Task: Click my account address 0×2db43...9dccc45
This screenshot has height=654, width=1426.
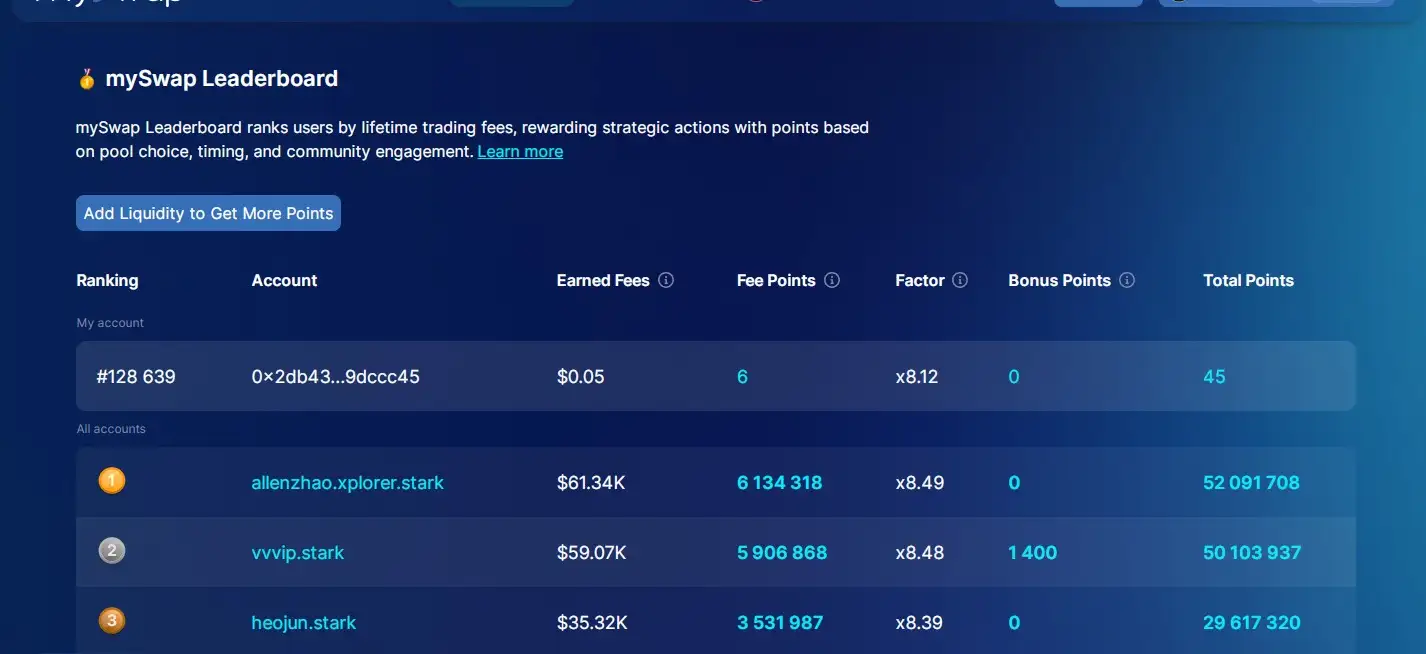Action: tap(335, 377)
